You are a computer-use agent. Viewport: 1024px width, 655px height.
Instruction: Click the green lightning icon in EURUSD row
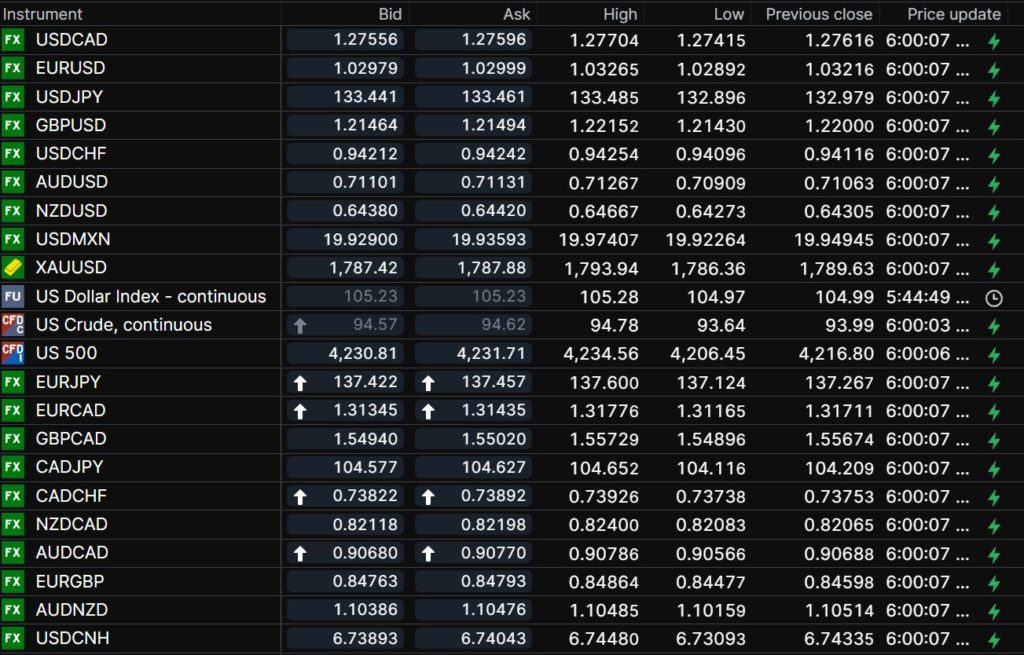[993, 70]
